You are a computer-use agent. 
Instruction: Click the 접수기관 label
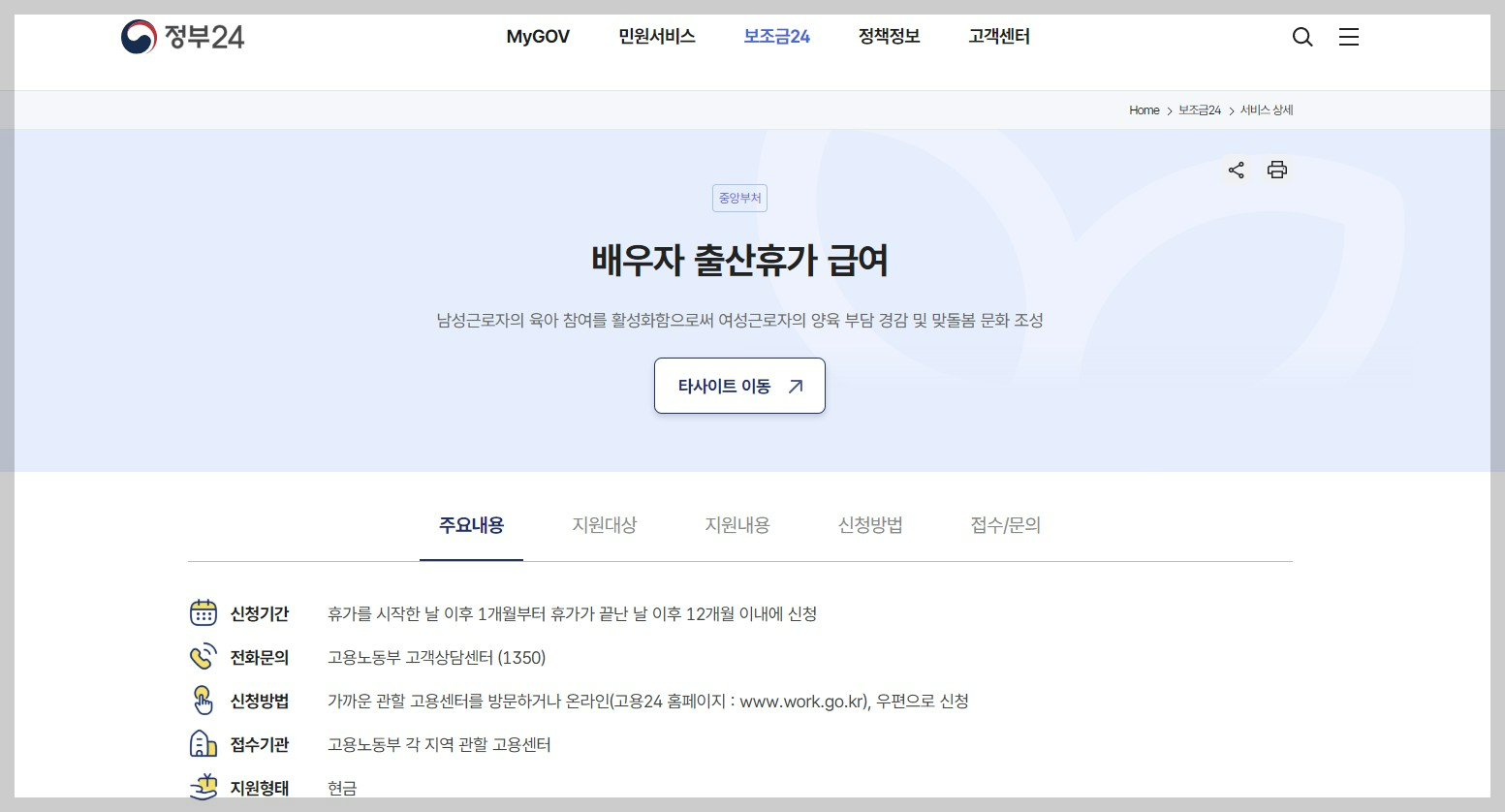point(260,744)
